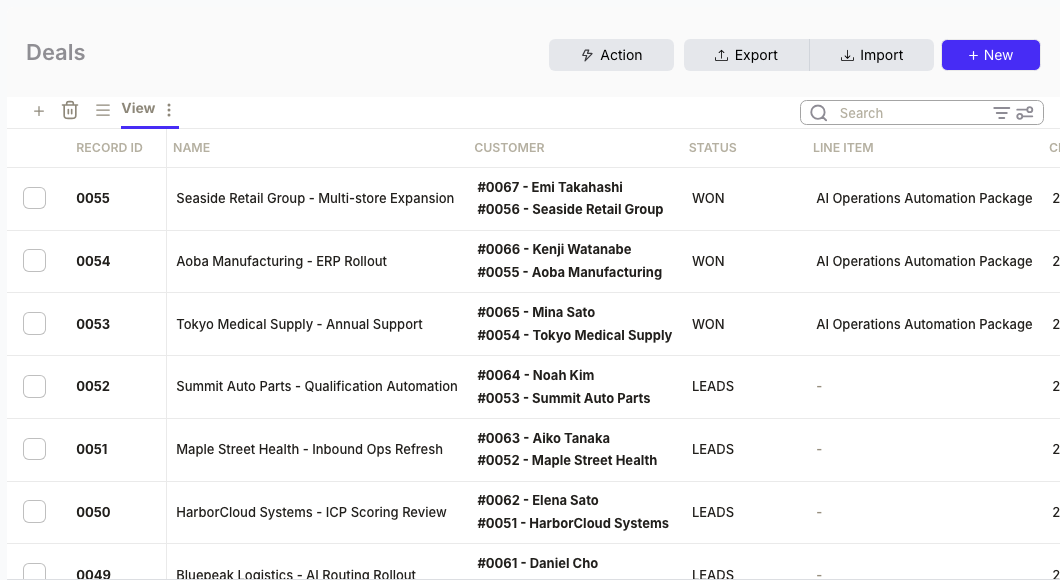Open the Status column header options
This screenshot has height=580, width=1060.
pyautogui.click(x=712, y=148)
